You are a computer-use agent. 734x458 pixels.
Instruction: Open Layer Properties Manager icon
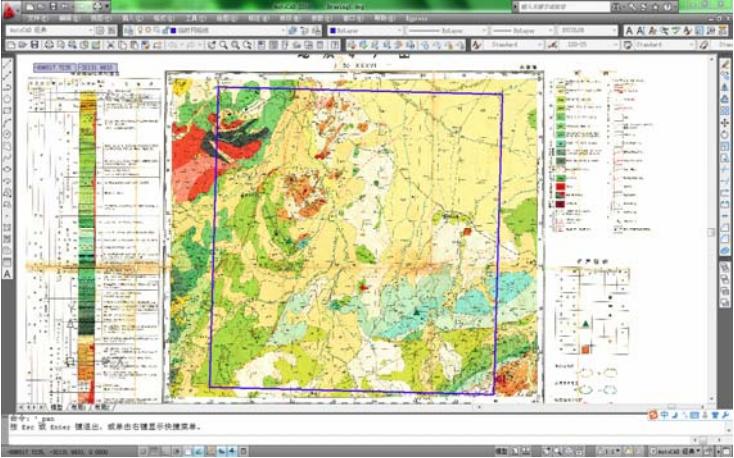point(128,31)
